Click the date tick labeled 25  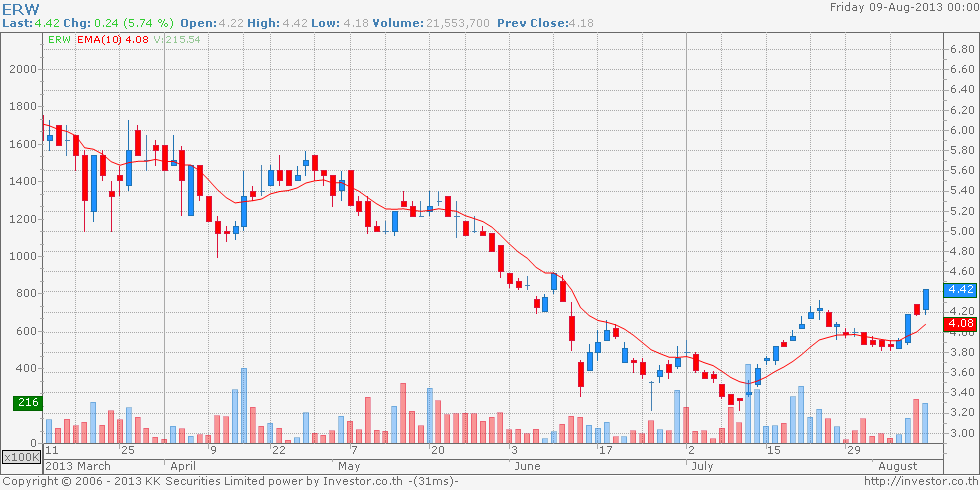click(128, 450)
